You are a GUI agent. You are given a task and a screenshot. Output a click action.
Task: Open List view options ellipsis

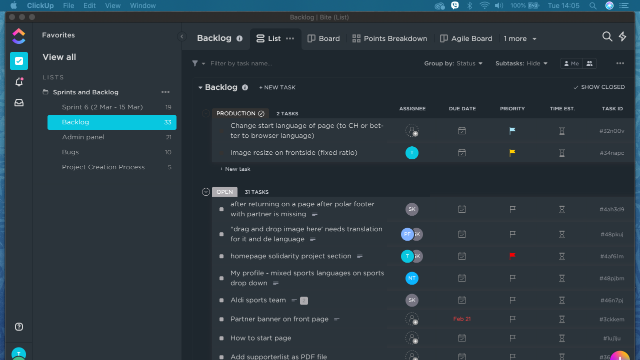(290, 38)
